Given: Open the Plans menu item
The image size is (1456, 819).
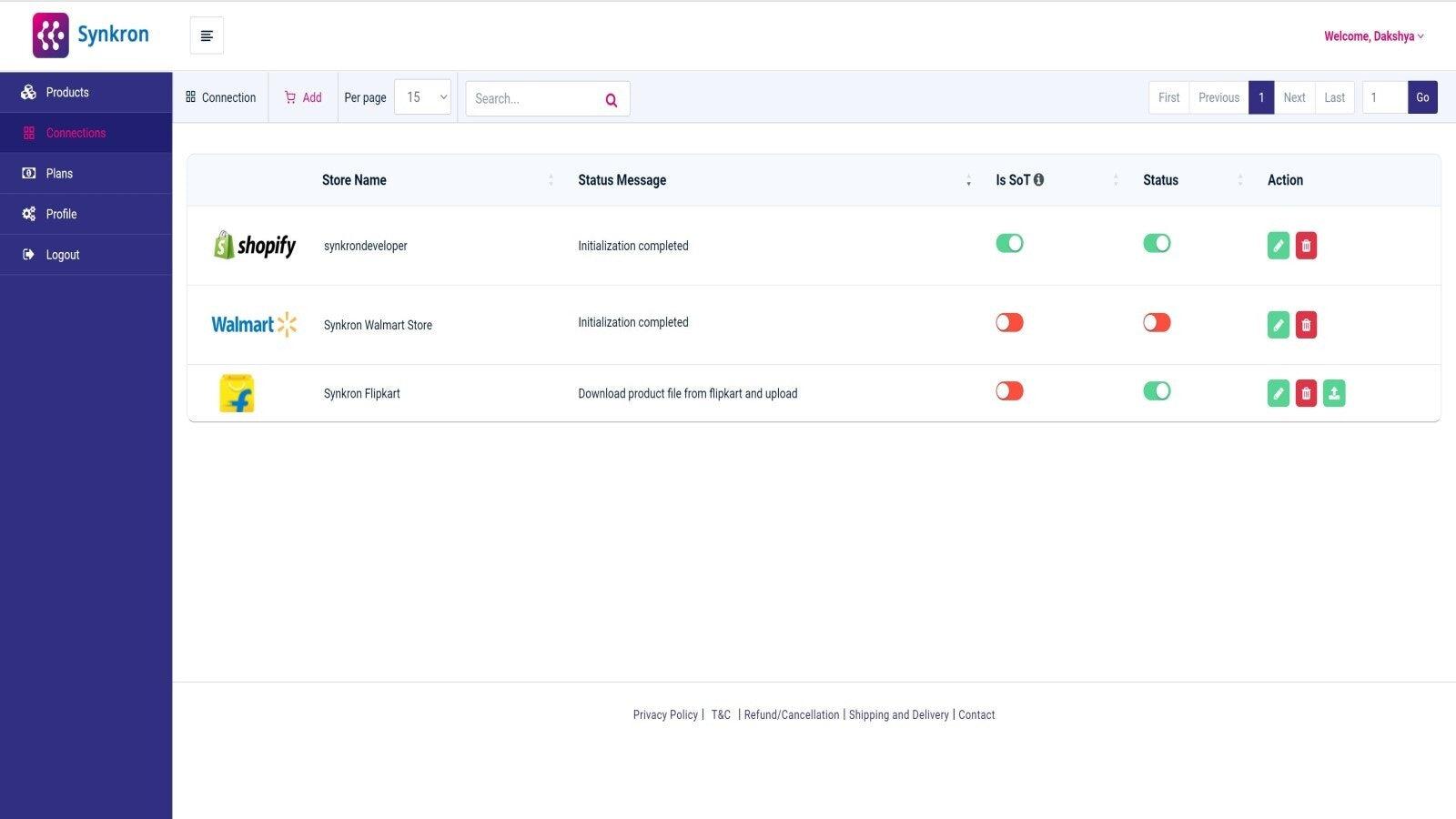Looking at the screenshot, I should 58,173.
